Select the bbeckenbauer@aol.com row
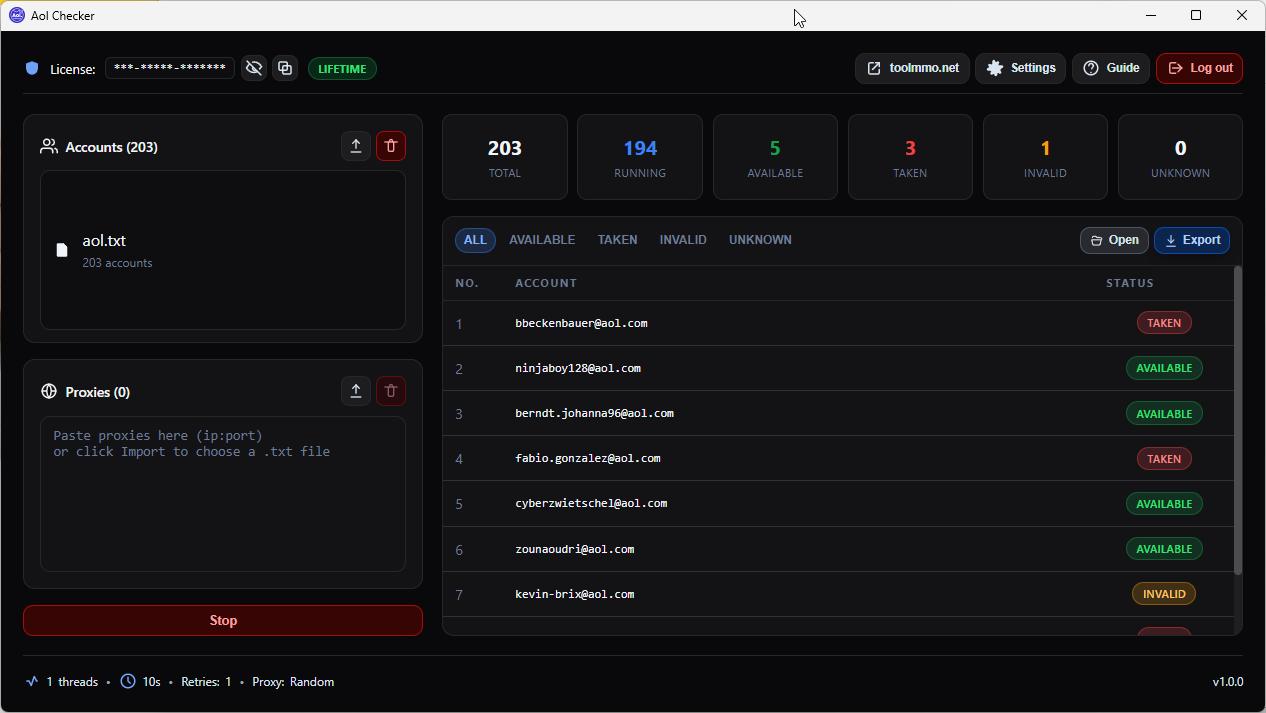The height and width of the screenshot is (713, 1266). [838, 323]
